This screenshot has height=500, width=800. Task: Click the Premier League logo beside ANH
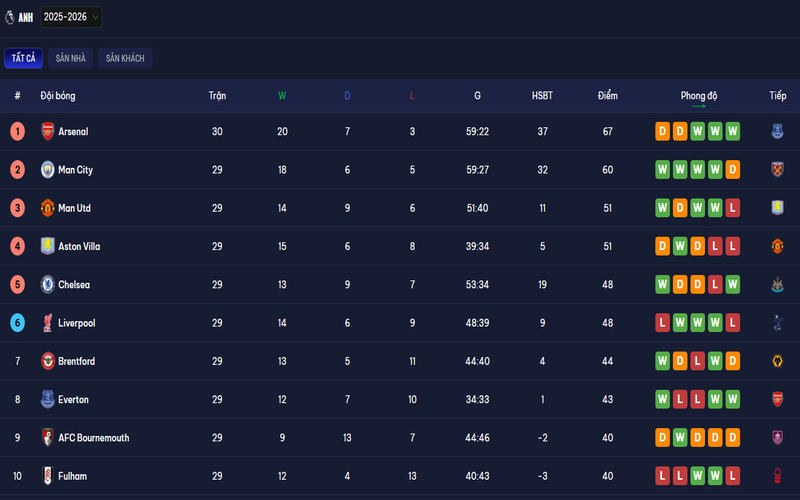(10, 17)
